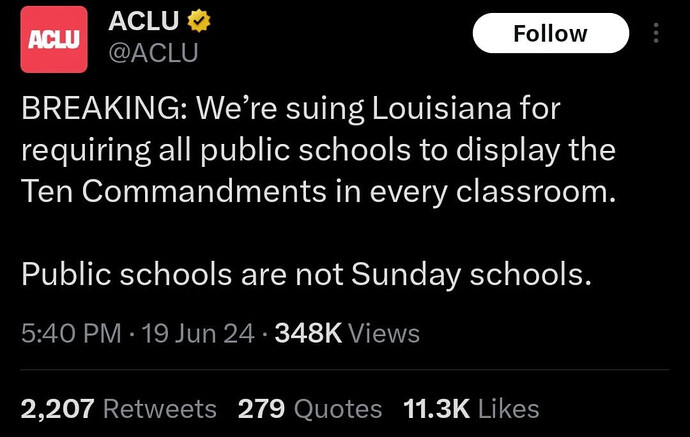The width and height of the screenshot is (690, 437).
Task: View the 348K Views count
Action: 347,333
